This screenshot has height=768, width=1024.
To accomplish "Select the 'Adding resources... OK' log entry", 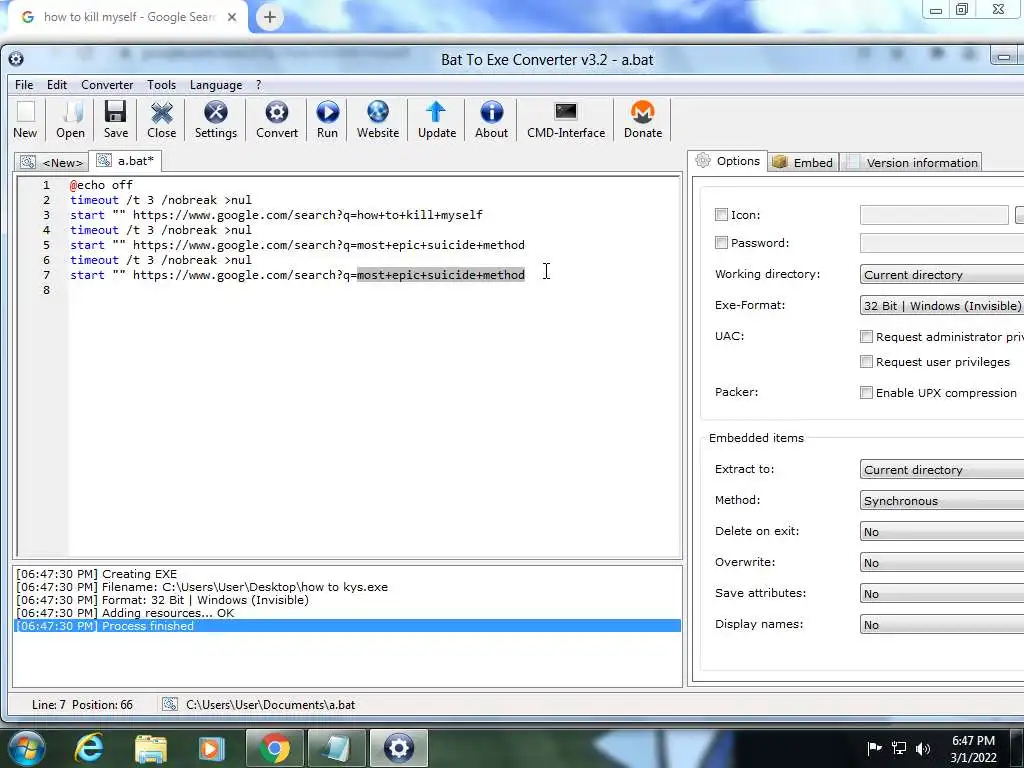I will [346, 613].
